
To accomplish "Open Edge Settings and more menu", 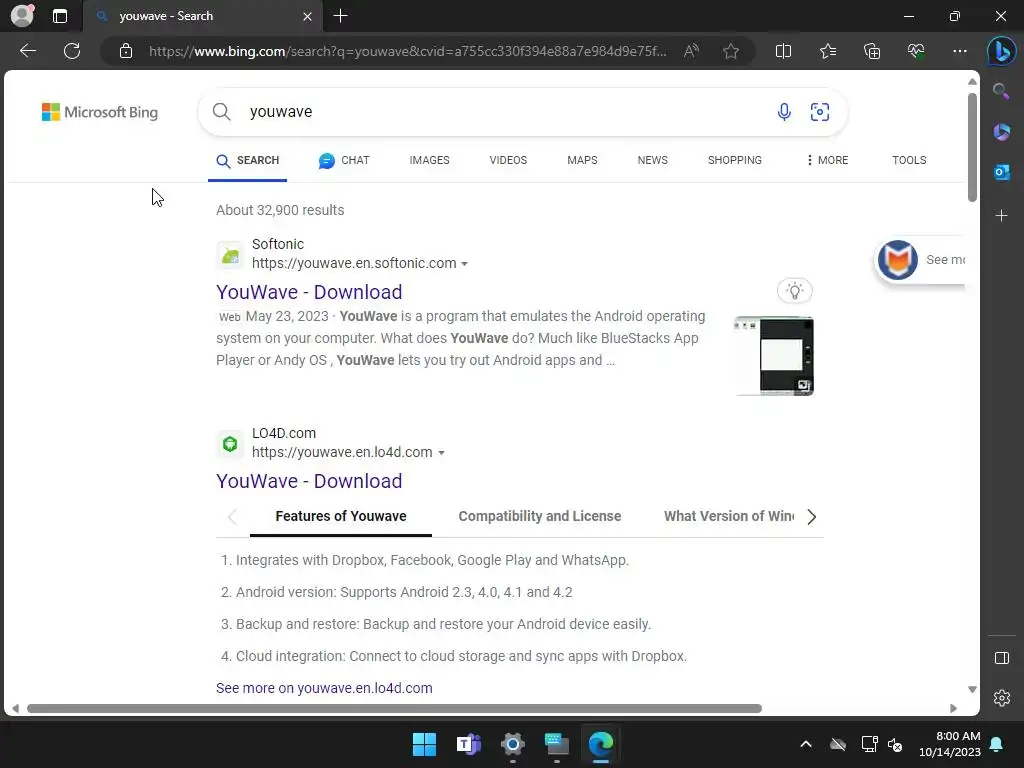I will (x=960, y=51).
